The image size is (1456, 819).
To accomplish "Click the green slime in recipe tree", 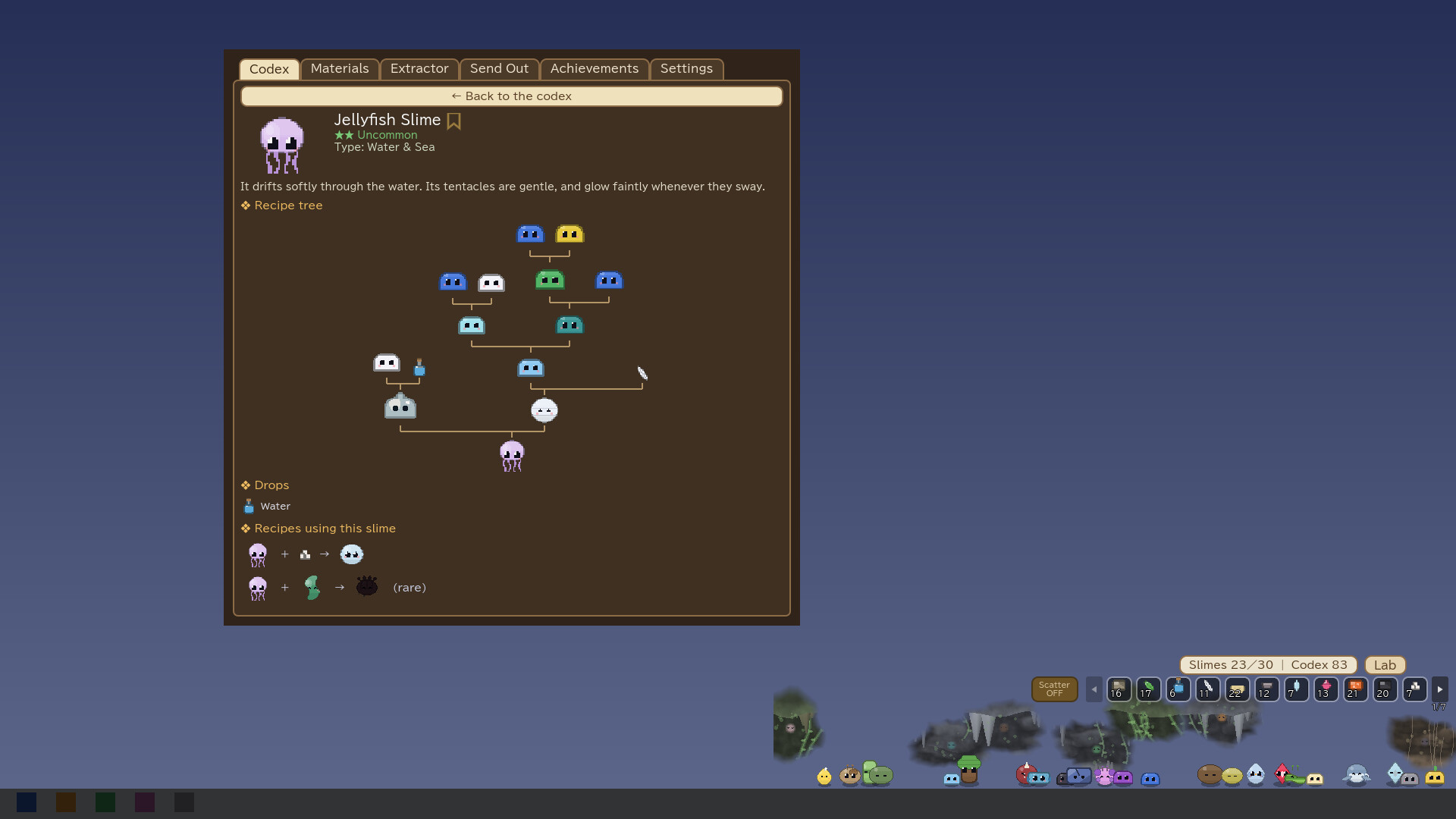I will [550, 280].
